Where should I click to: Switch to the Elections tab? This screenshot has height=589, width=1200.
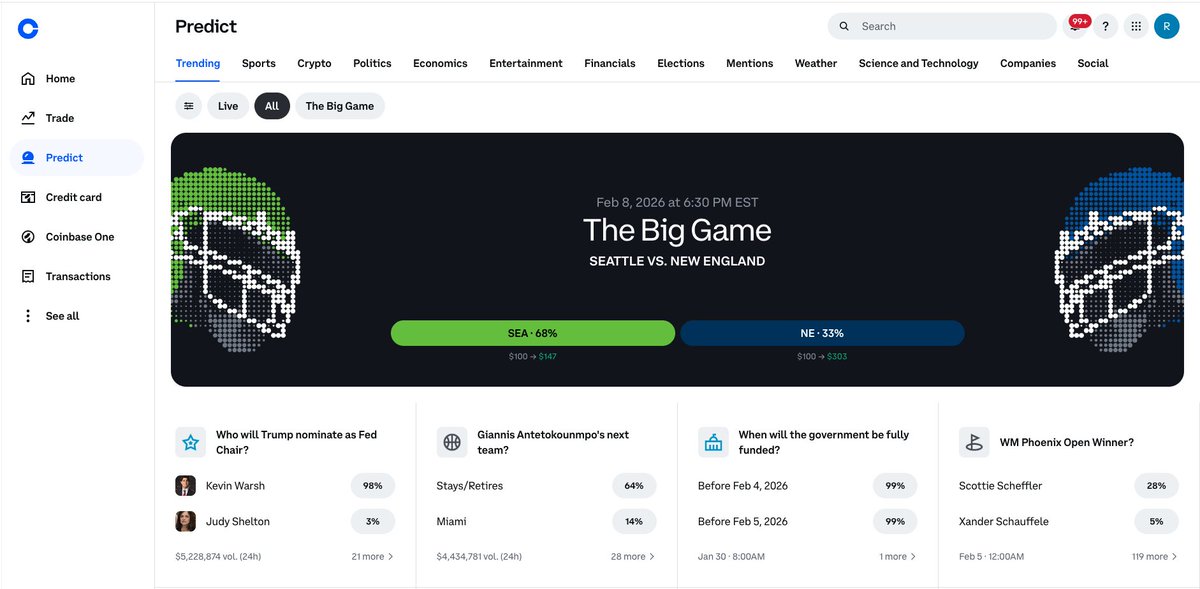coord(681,63)
